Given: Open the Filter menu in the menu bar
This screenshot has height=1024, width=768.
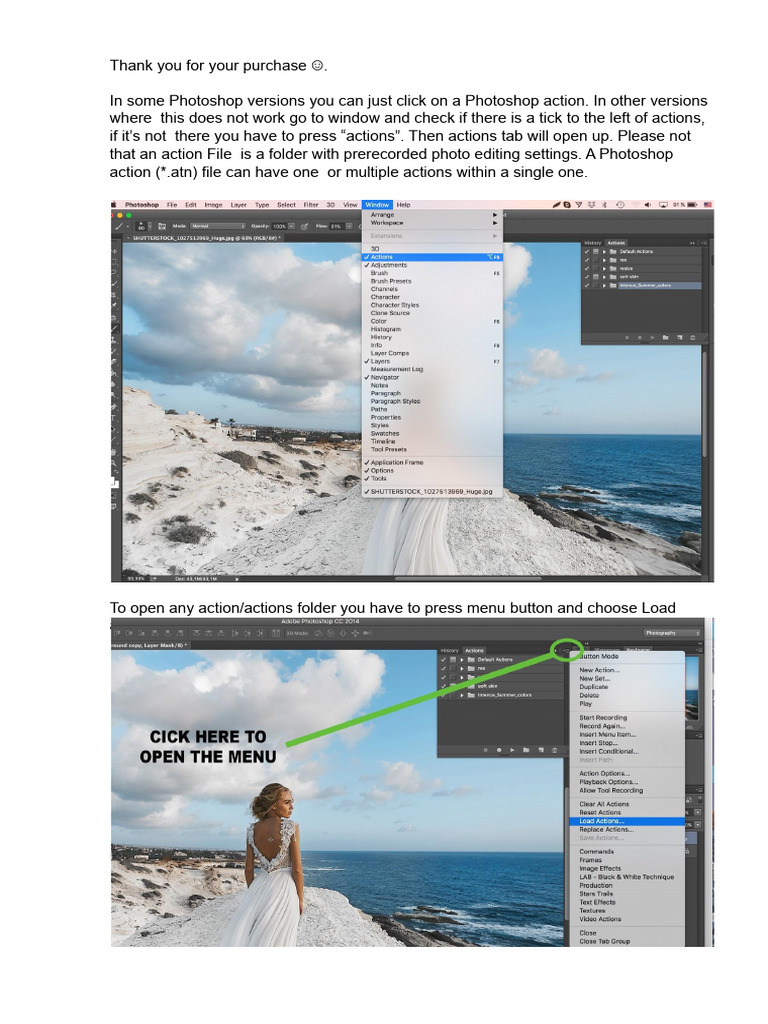Looking at the screenshot, I should click(x=311, y=204).
